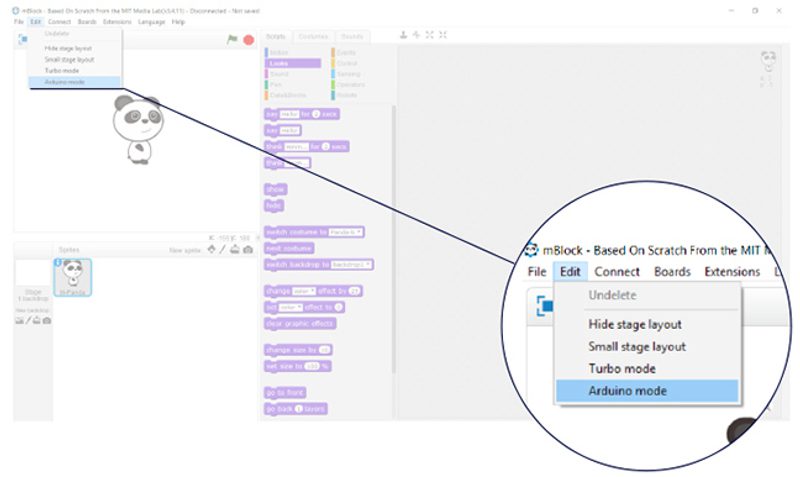
Task: Open the Language menu
Action: [x=152, y=22]
